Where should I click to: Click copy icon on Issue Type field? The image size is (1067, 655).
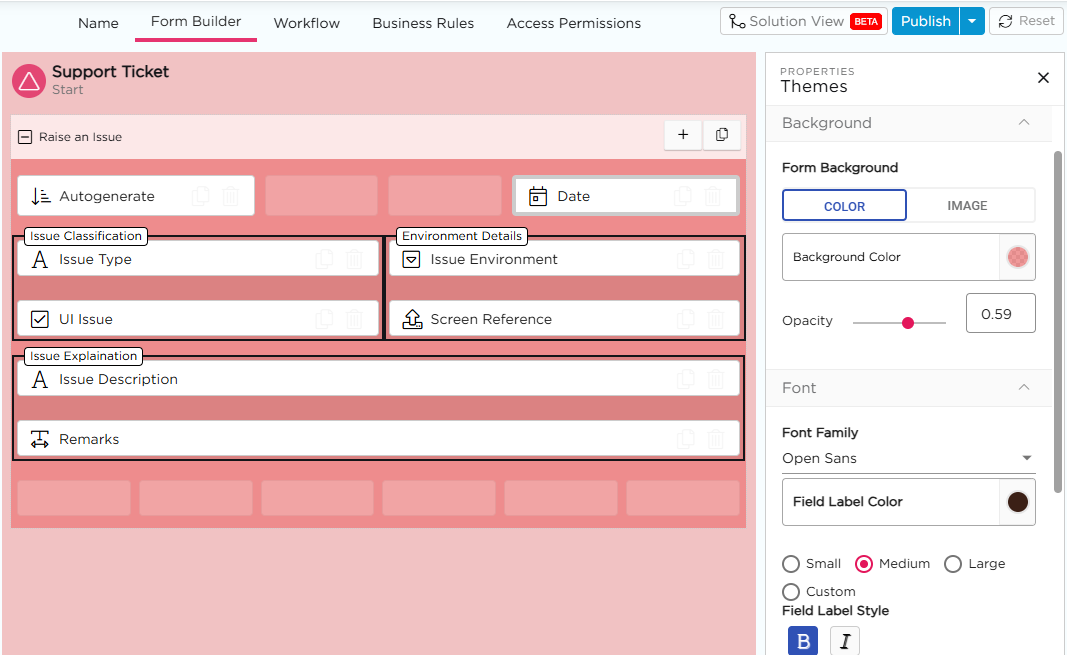coord(325,259)
